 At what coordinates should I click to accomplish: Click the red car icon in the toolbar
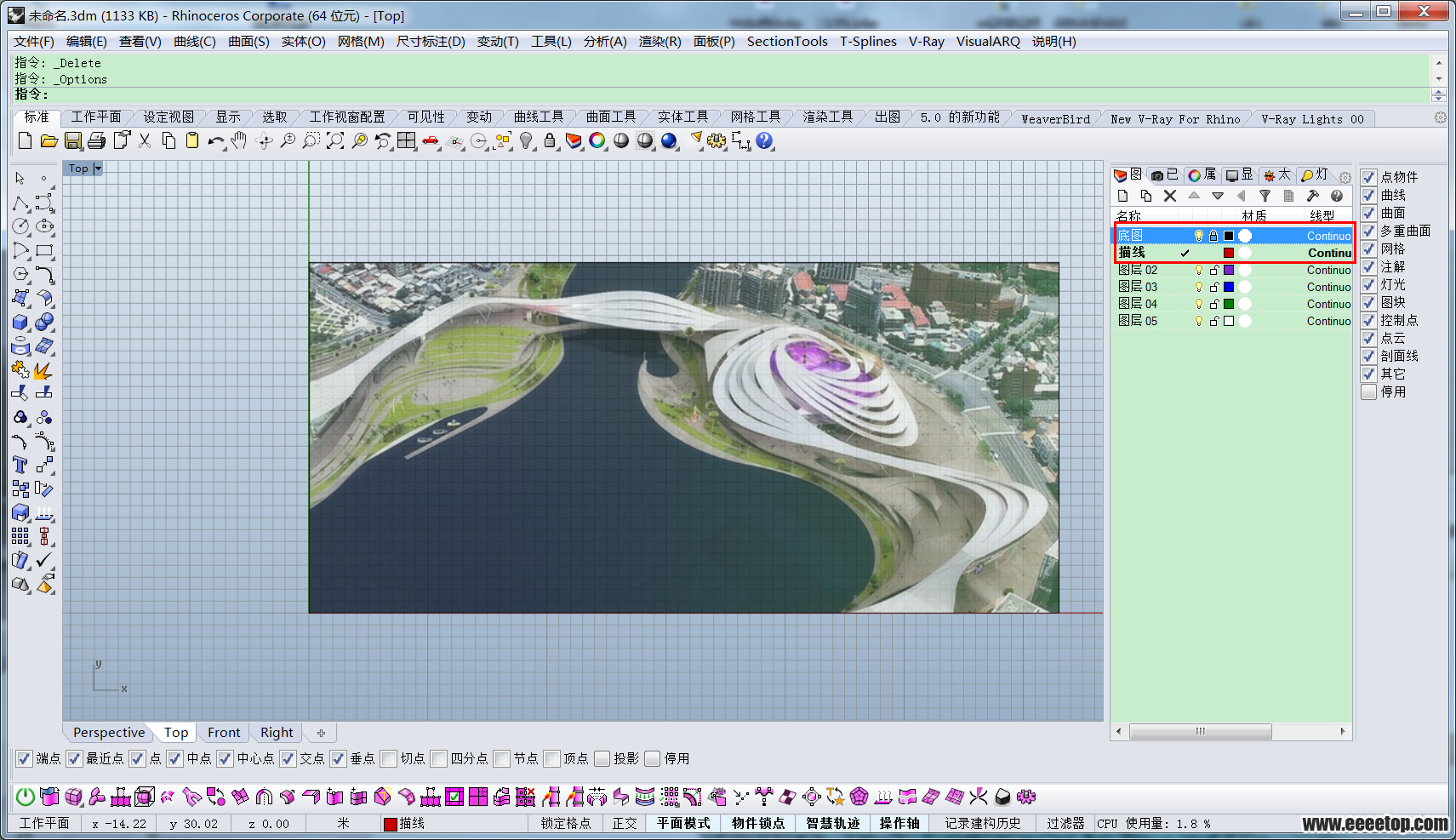431,140
